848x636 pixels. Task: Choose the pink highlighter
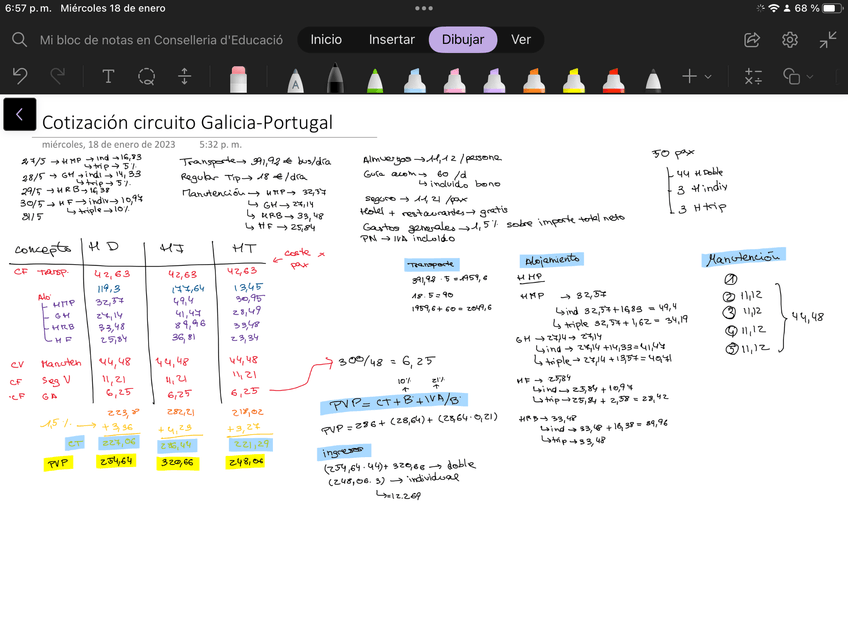(x=454, y=80)
